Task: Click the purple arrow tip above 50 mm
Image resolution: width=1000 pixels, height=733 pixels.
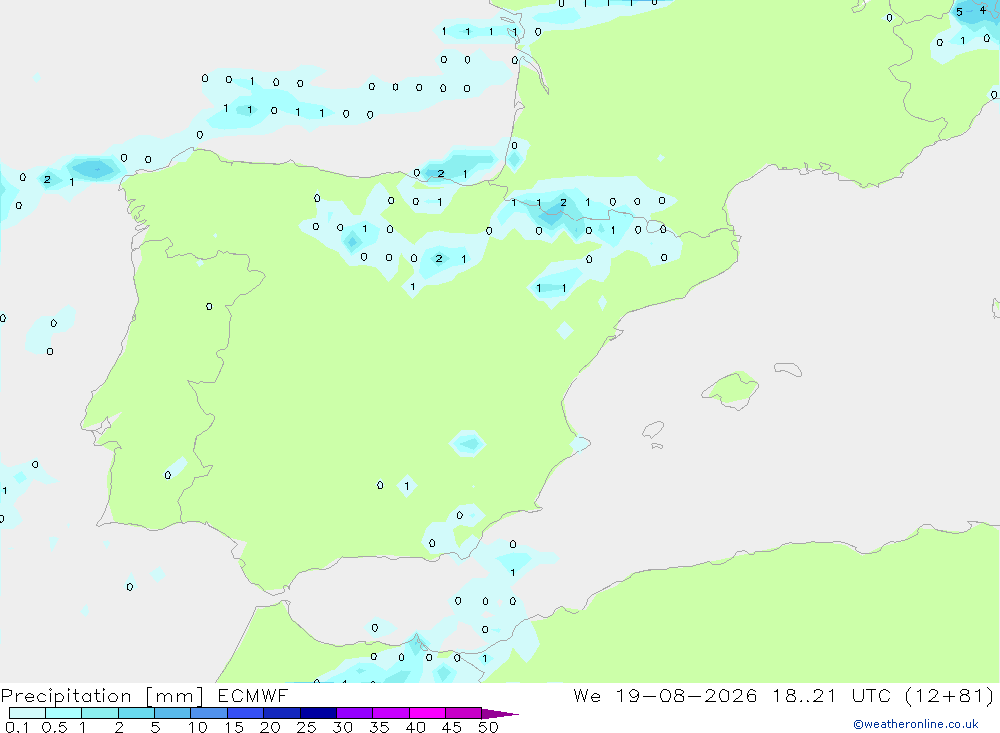Action: pyautogui.click(x=500, y=714)
